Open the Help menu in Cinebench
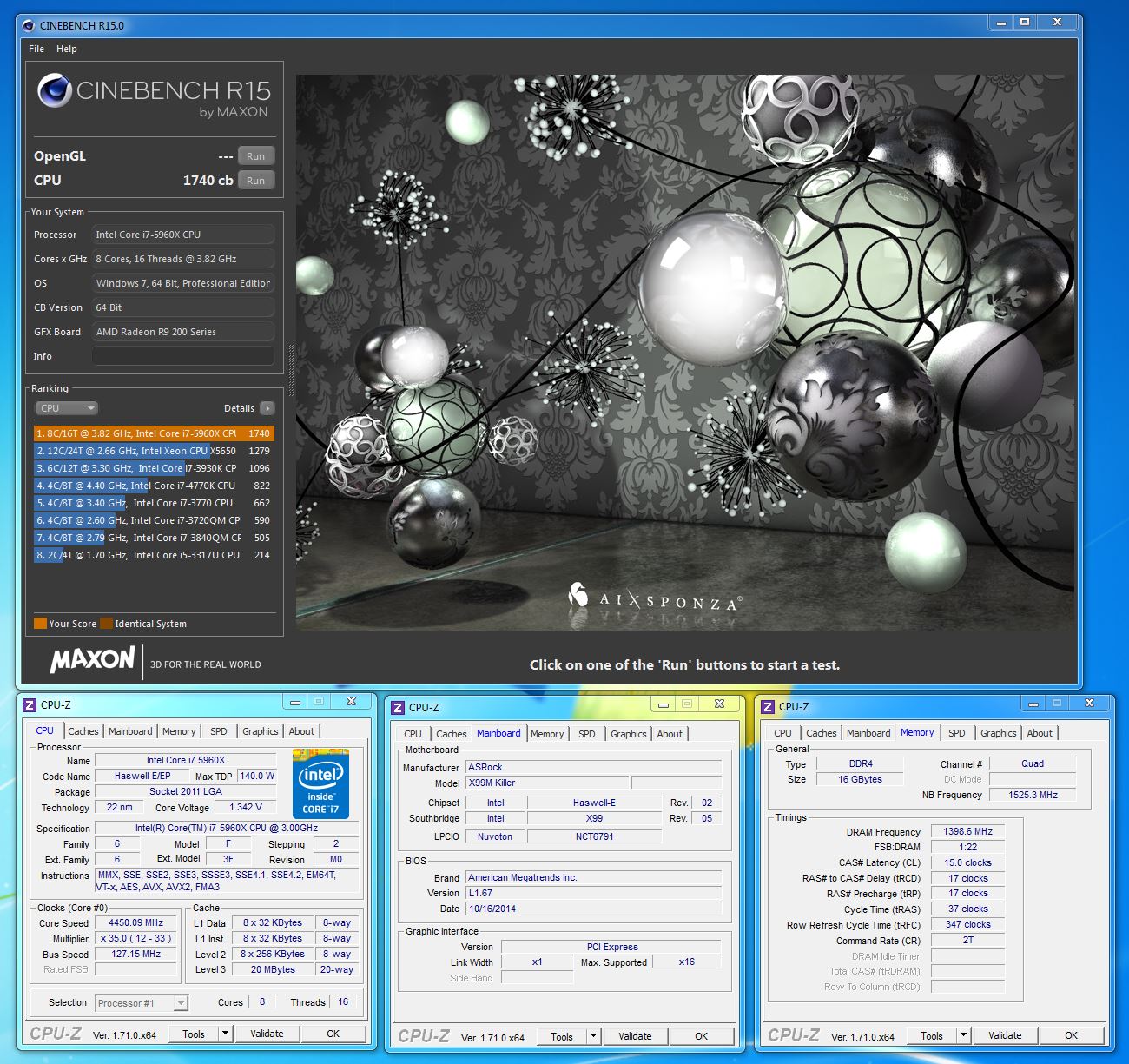Image resolution: width=1129 pixels, height=1064 pixels. [67, 49]
